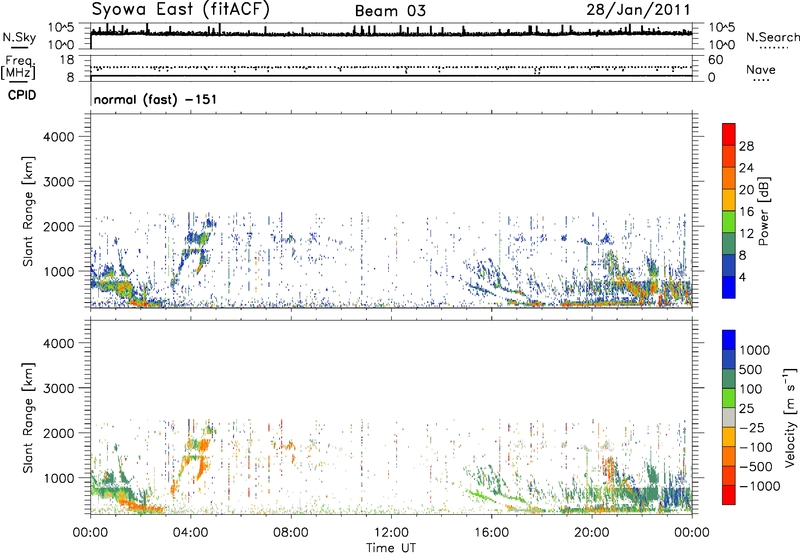Click the '16:00' time tick label
The height and width of the screenshot is (554, 800).
click(491, 533)
